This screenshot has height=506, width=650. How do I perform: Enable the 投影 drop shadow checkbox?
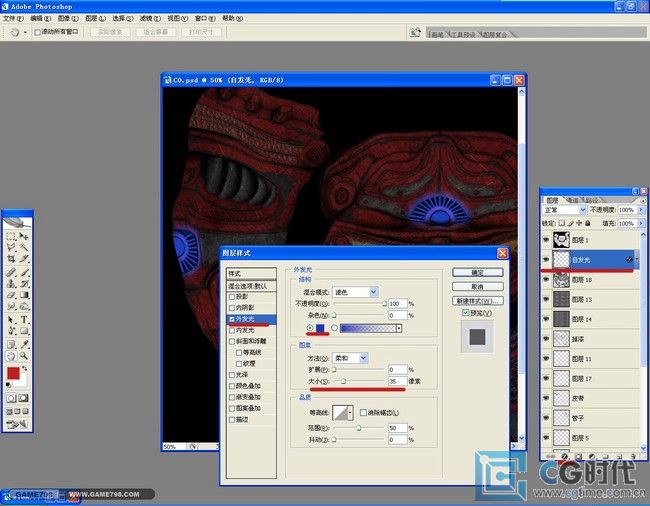click(232, 297)
